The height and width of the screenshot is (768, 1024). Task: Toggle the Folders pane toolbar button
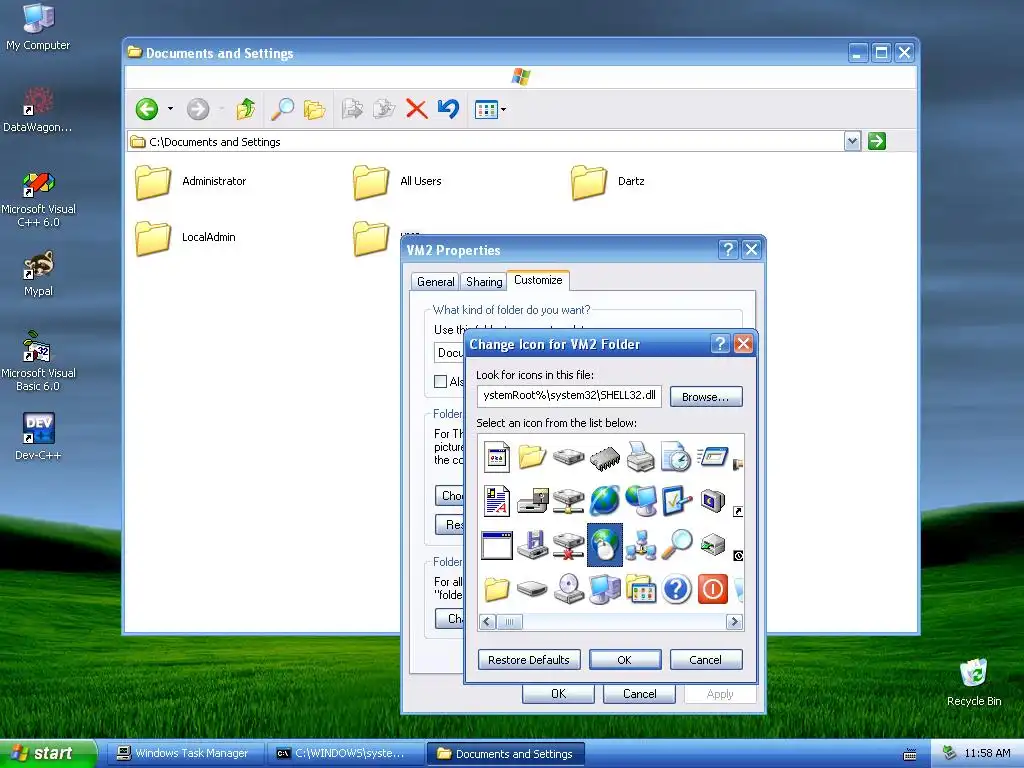[x=314, y=109]
